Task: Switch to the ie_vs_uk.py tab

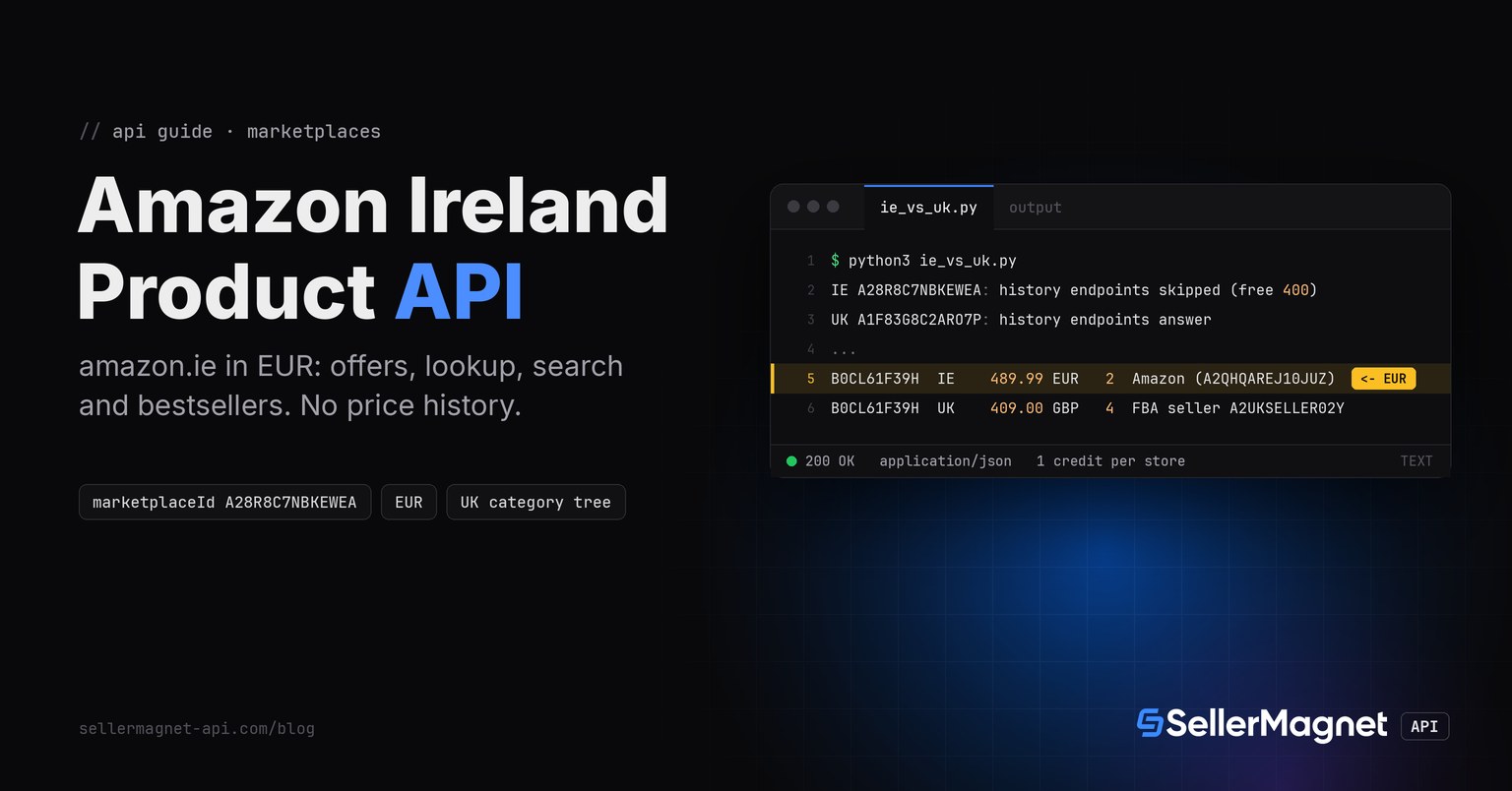Action: click(928, 208)
